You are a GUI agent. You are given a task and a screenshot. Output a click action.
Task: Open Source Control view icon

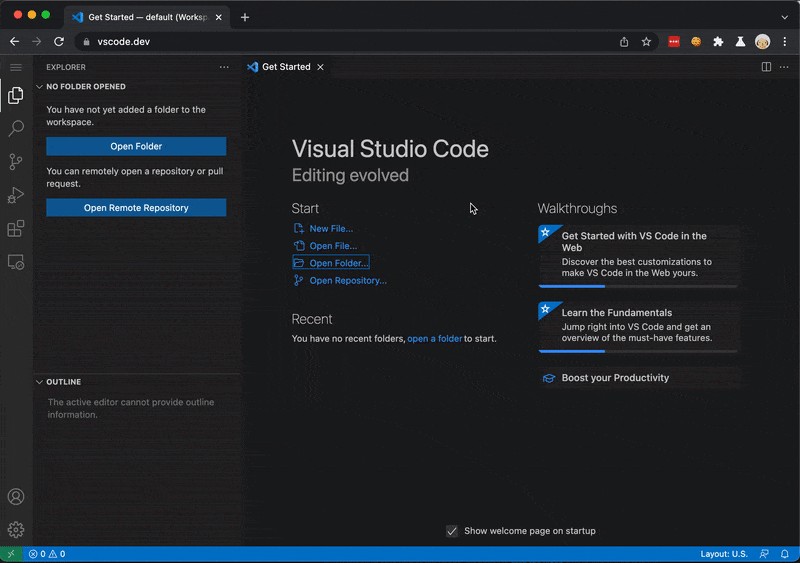[x=16, y=162]
